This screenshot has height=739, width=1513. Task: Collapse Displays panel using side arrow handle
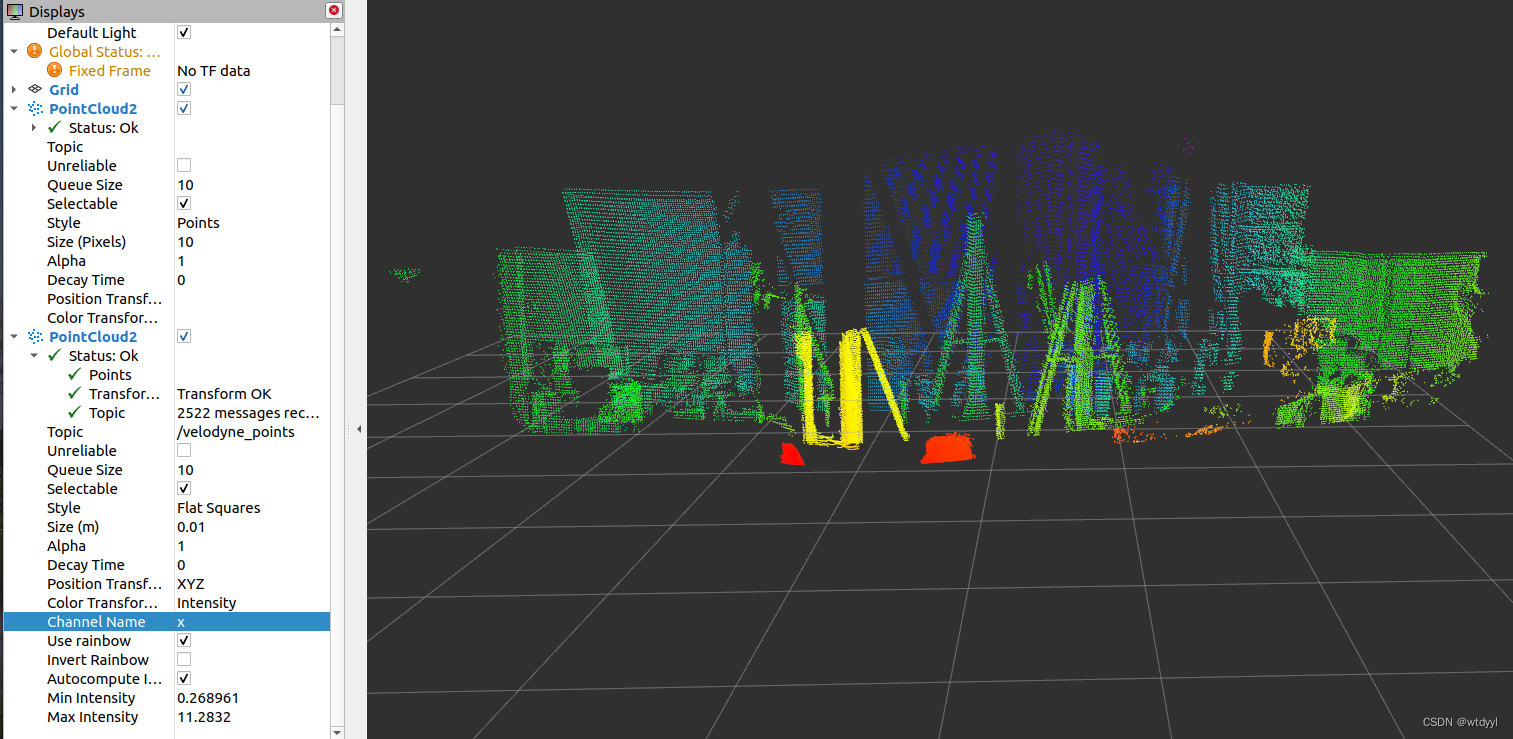point(358,429)
